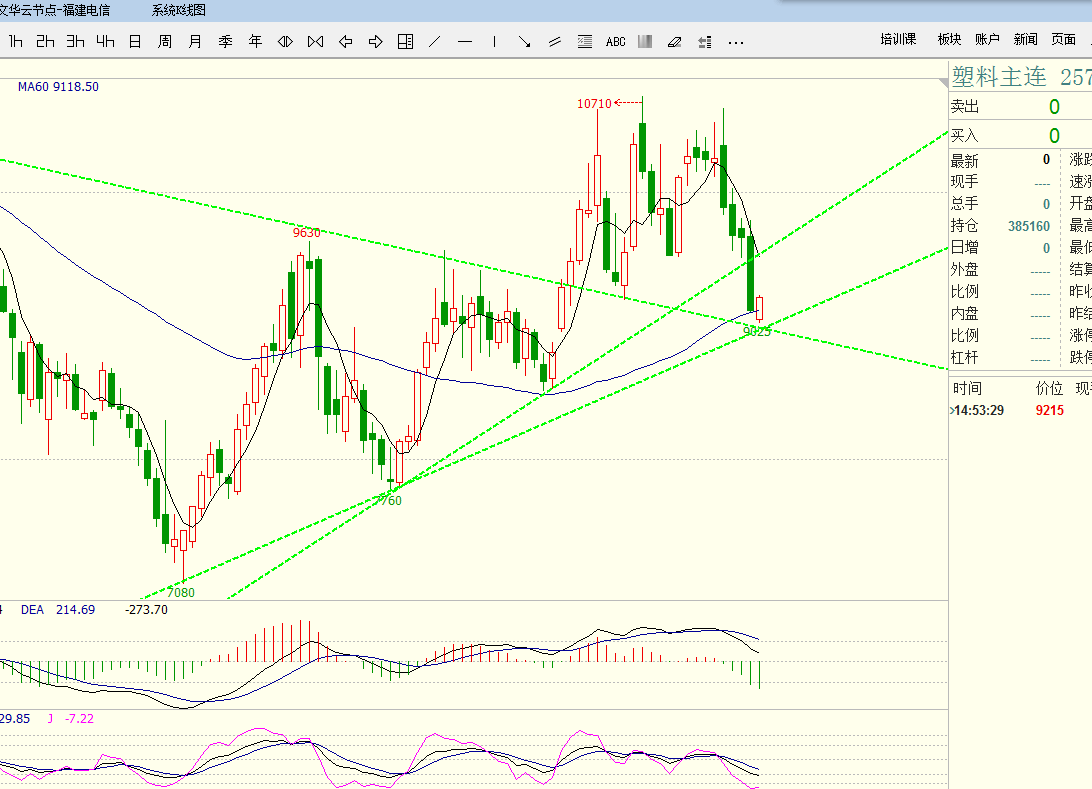Select the vertical line drawing tool

494,42
